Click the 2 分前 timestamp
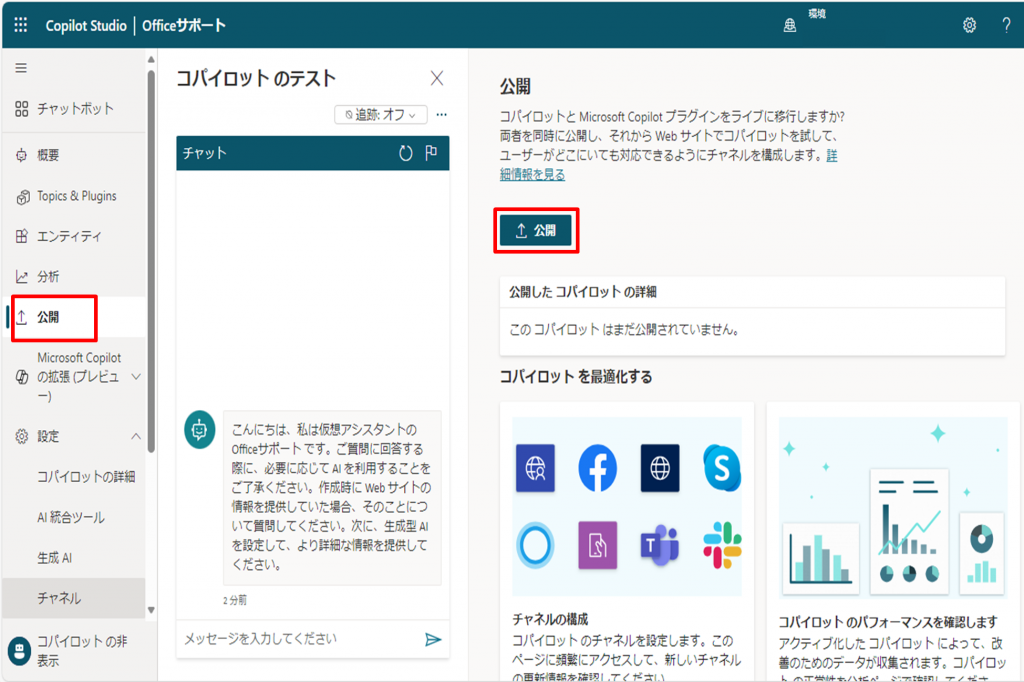The height and width of the screenshot is (682, 1024). point(234,600)
